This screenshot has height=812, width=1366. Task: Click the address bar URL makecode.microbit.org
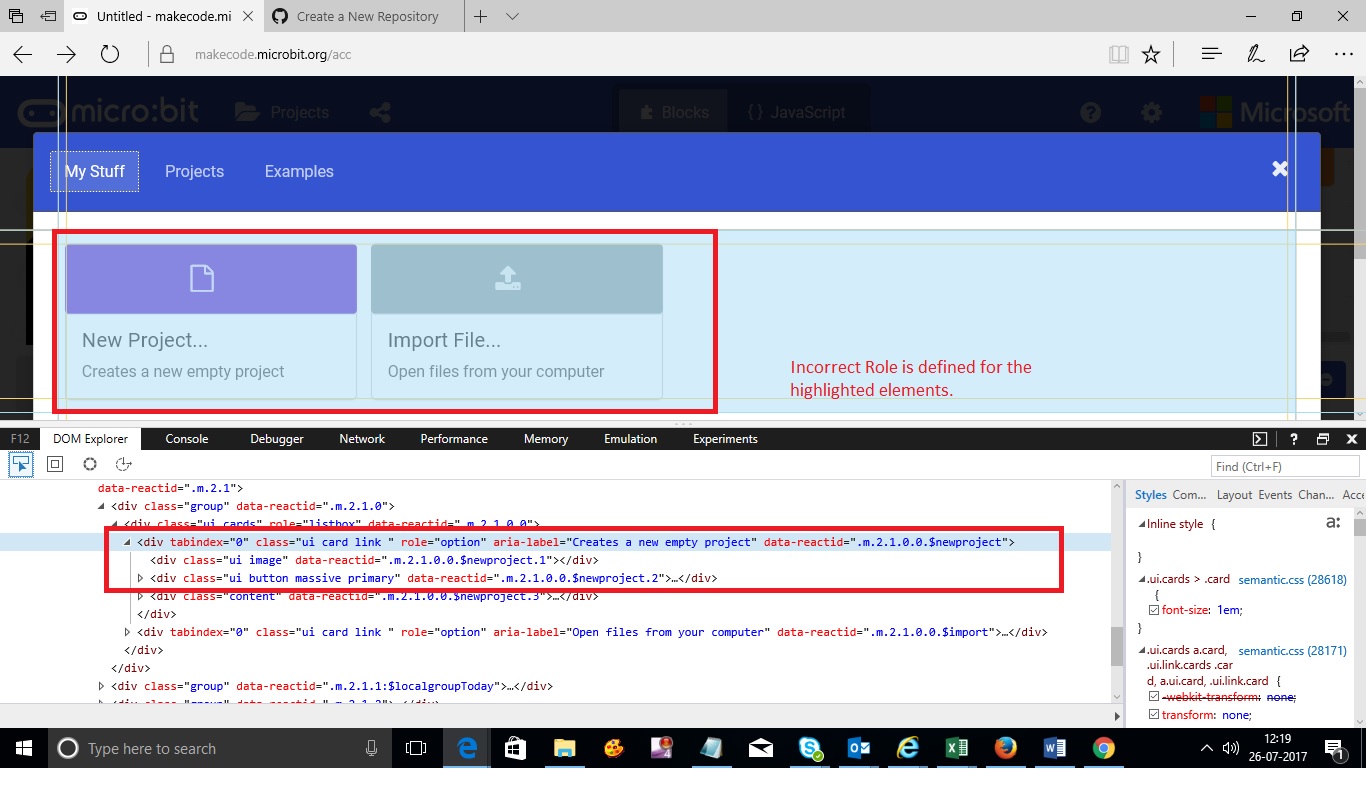(x=275, y=55)
